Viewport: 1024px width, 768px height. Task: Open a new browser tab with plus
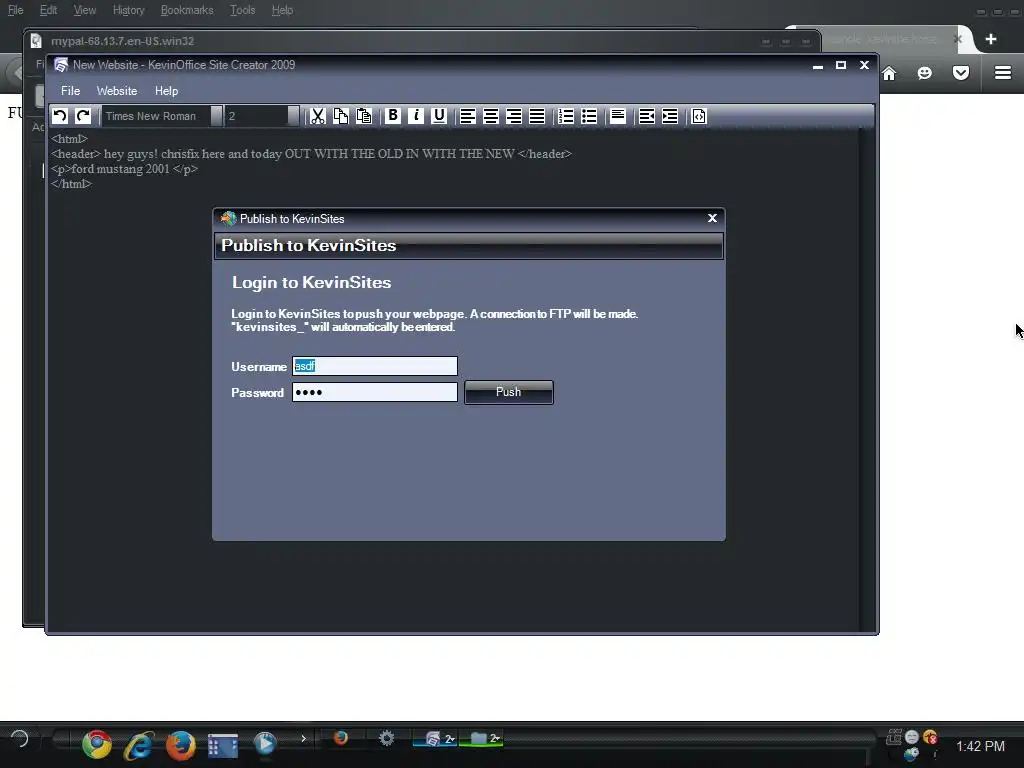(x=991, y=39)
